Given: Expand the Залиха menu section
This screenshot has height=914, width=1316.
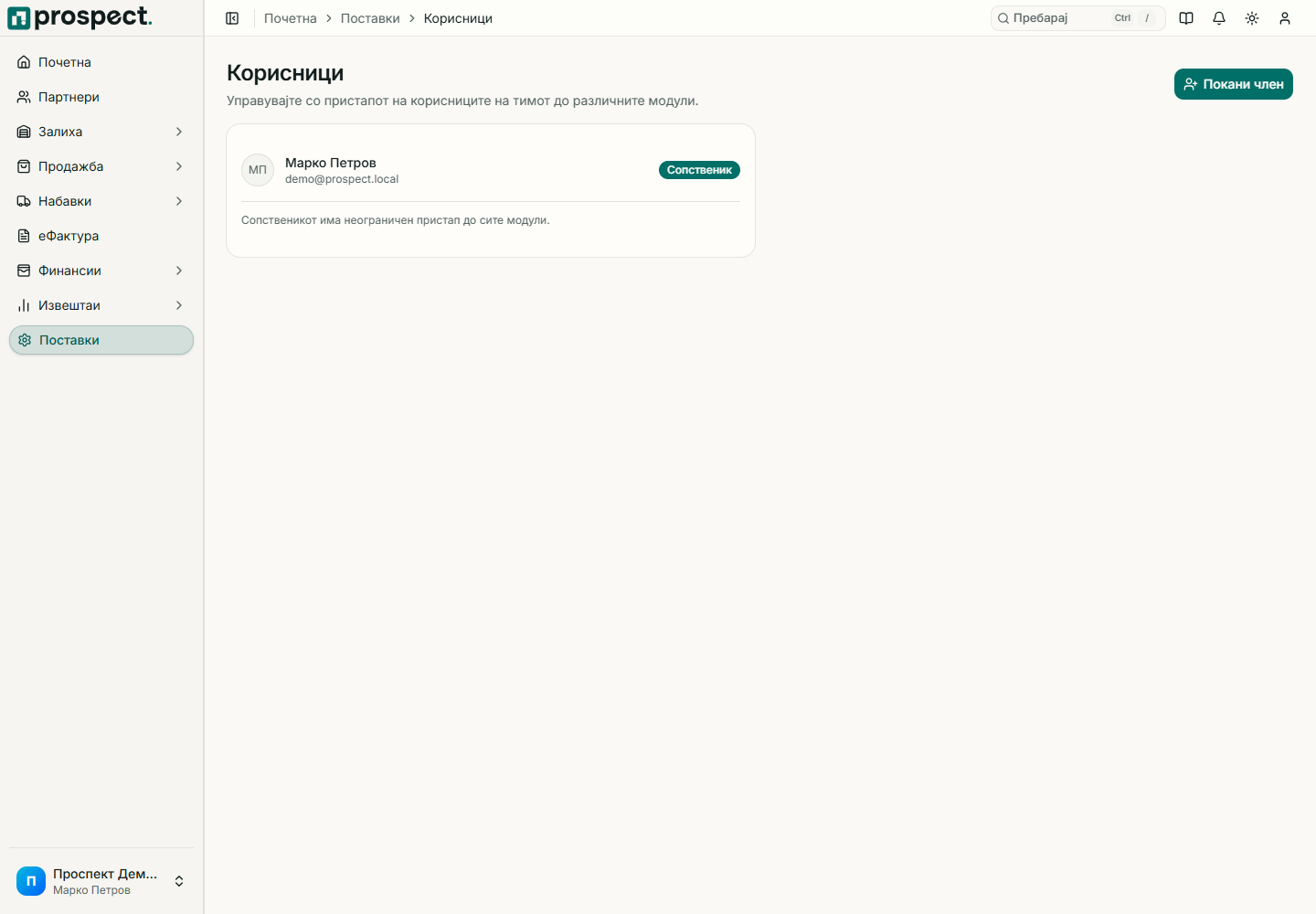Looking at the screenshot, I should click(x=101, y=132).
